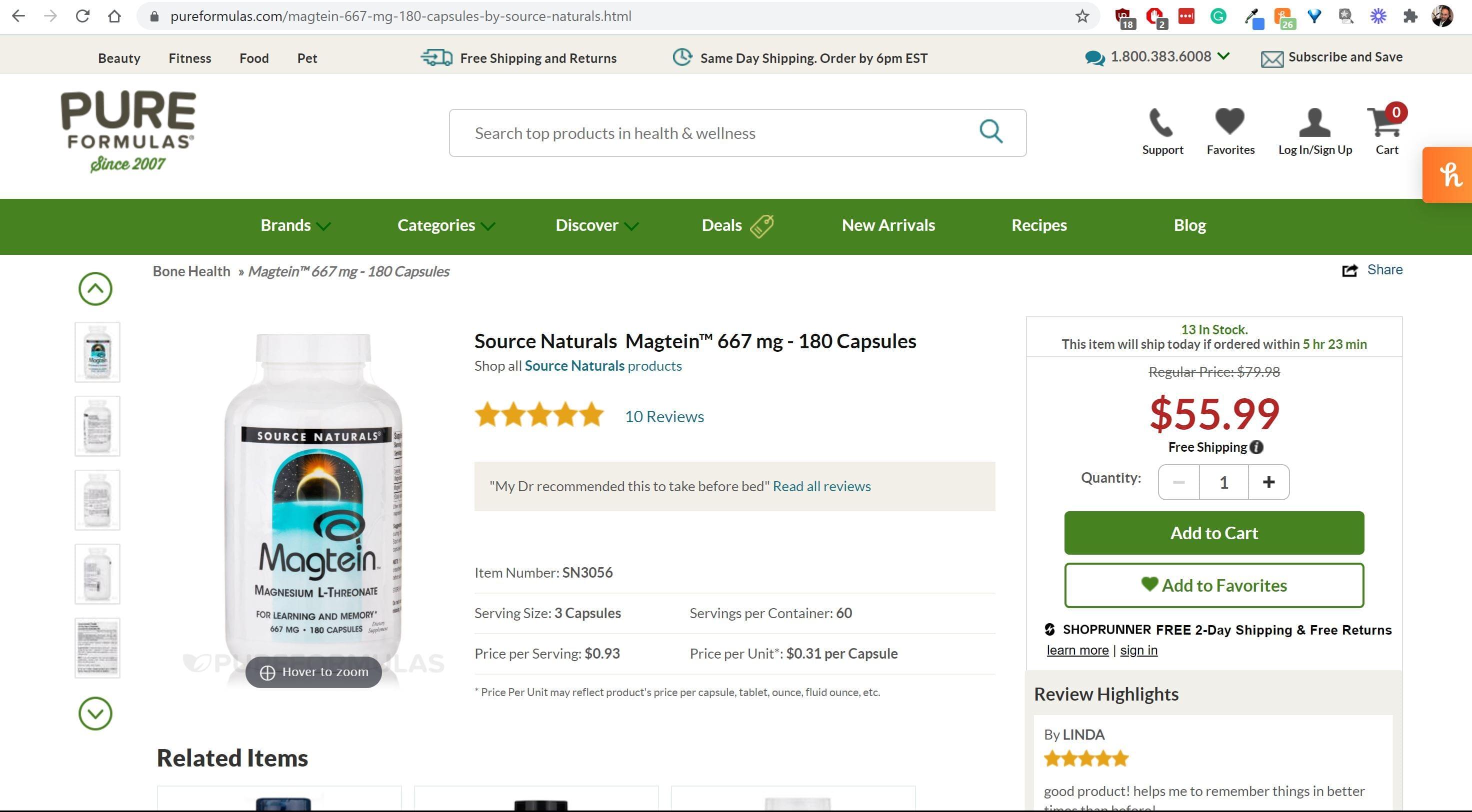This screenshot has height=812, width=1472.
Task: Open the Beauty top navigation link
Action: pos(119,58)
